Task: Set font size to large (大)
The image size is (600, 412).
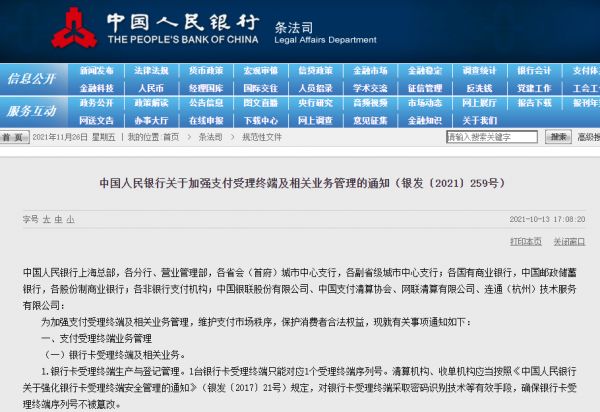Action: (x=45, y=218)
